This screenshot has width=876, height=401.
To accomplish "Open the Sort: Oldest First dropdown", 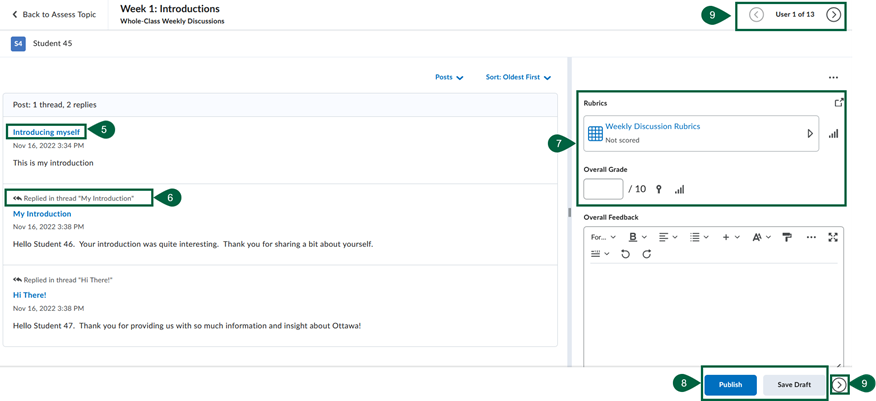I will coord(518,77).
